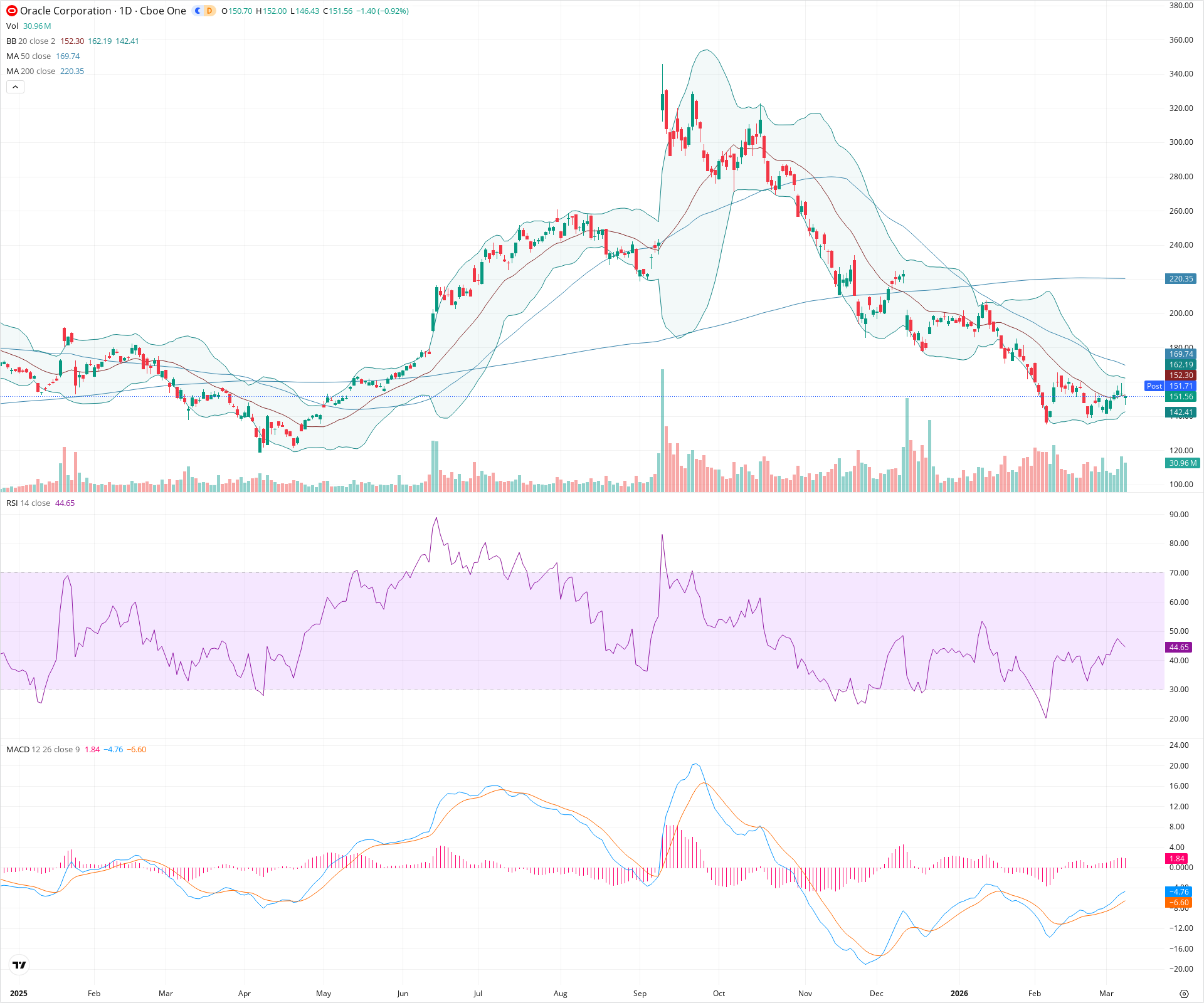The image size is (1204, 1003).
Task: Click the 2026 label on the time axis
Action: (960, 993)
